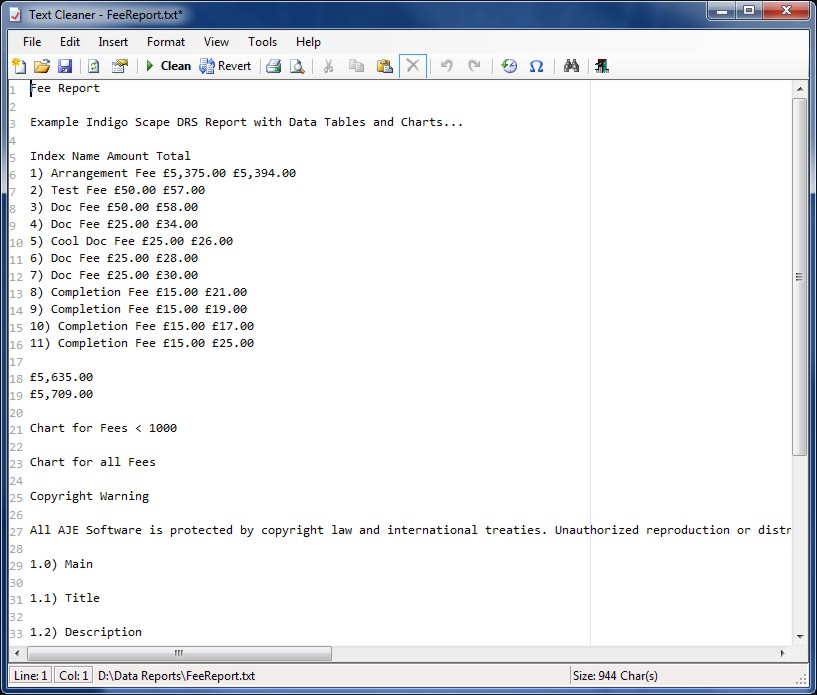Click the Paste clipboard icon

(384, 66)
